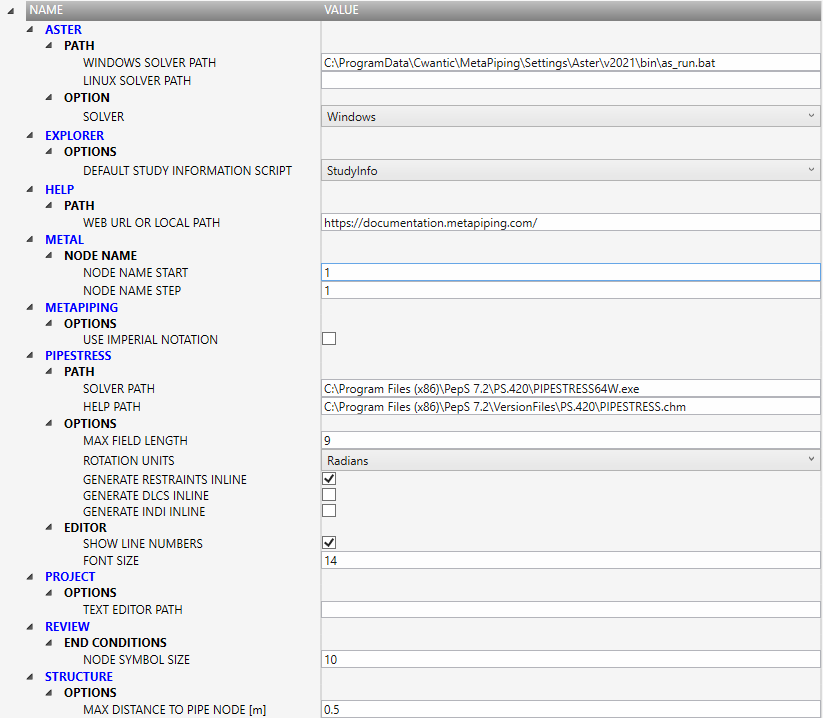Viewport: 823px width, 718px height.
Task: Click the empty LINUX SOLVER PATH field
Action: point(571,80)
